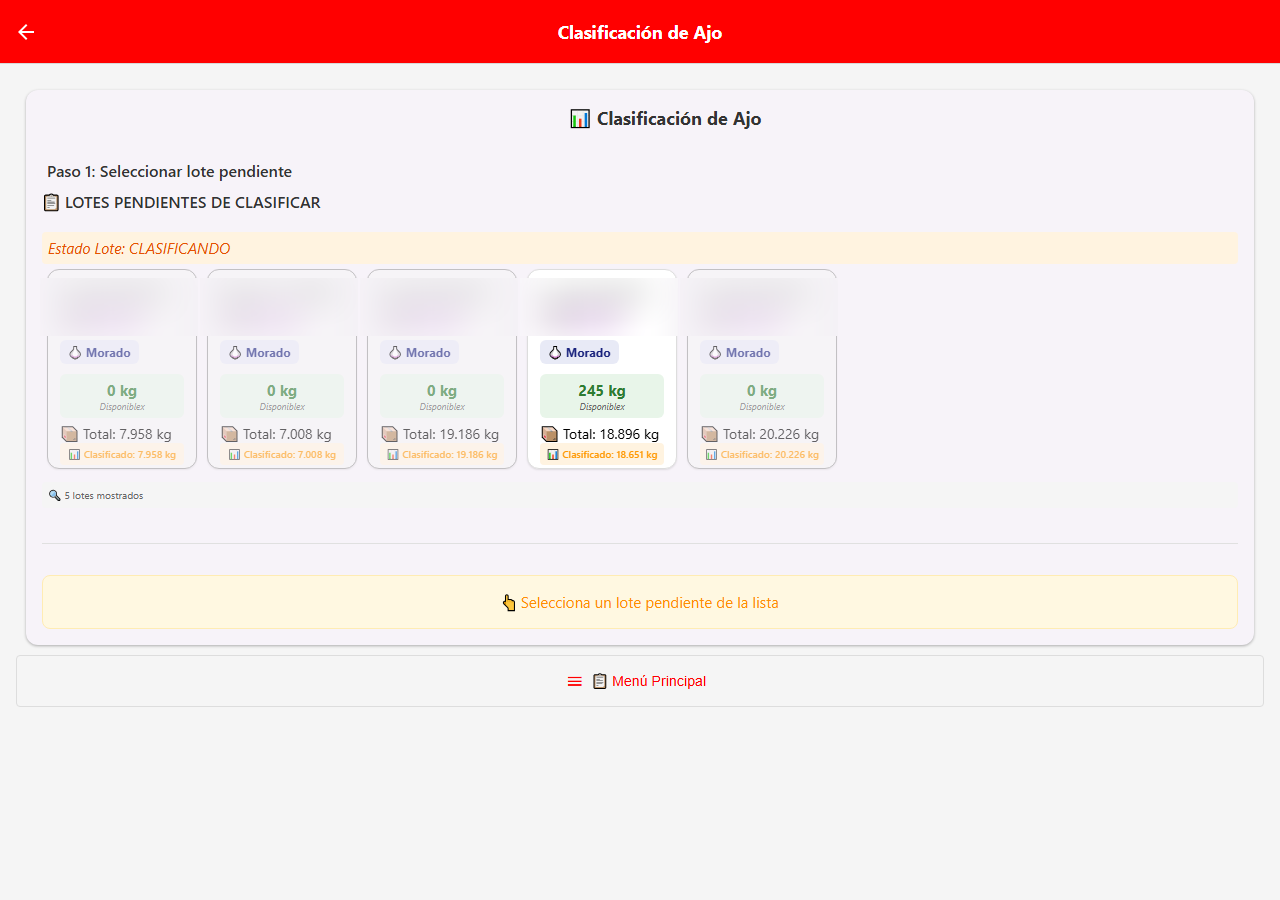Click the chart icon beside Clasificado: 7.008 kg
Viewport: 1280px width, 900px height.
coord(234,454)
